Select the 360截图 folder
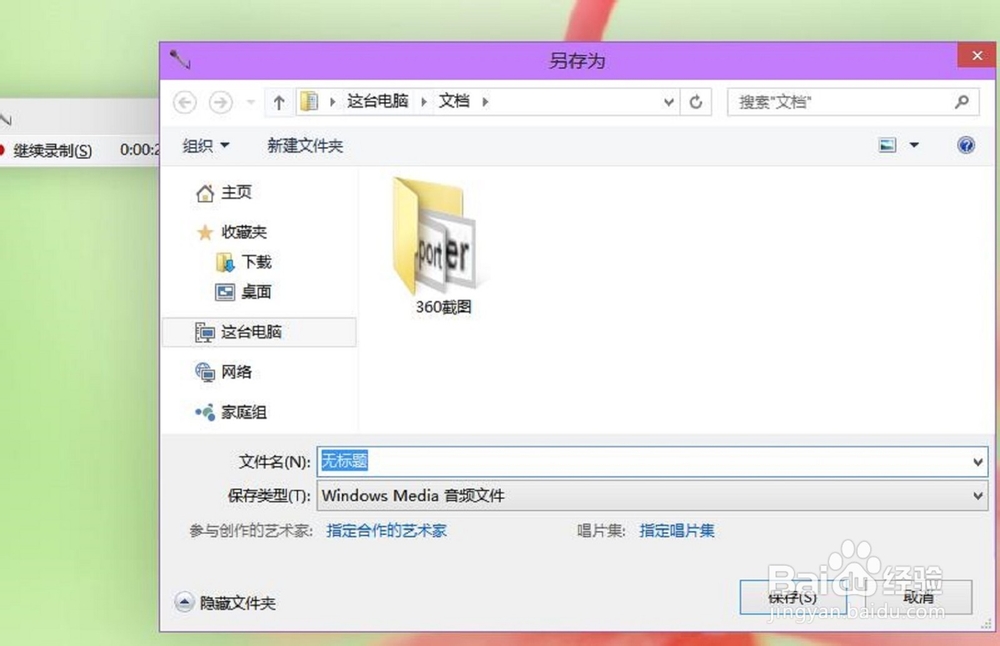 [x=442, y=246]
